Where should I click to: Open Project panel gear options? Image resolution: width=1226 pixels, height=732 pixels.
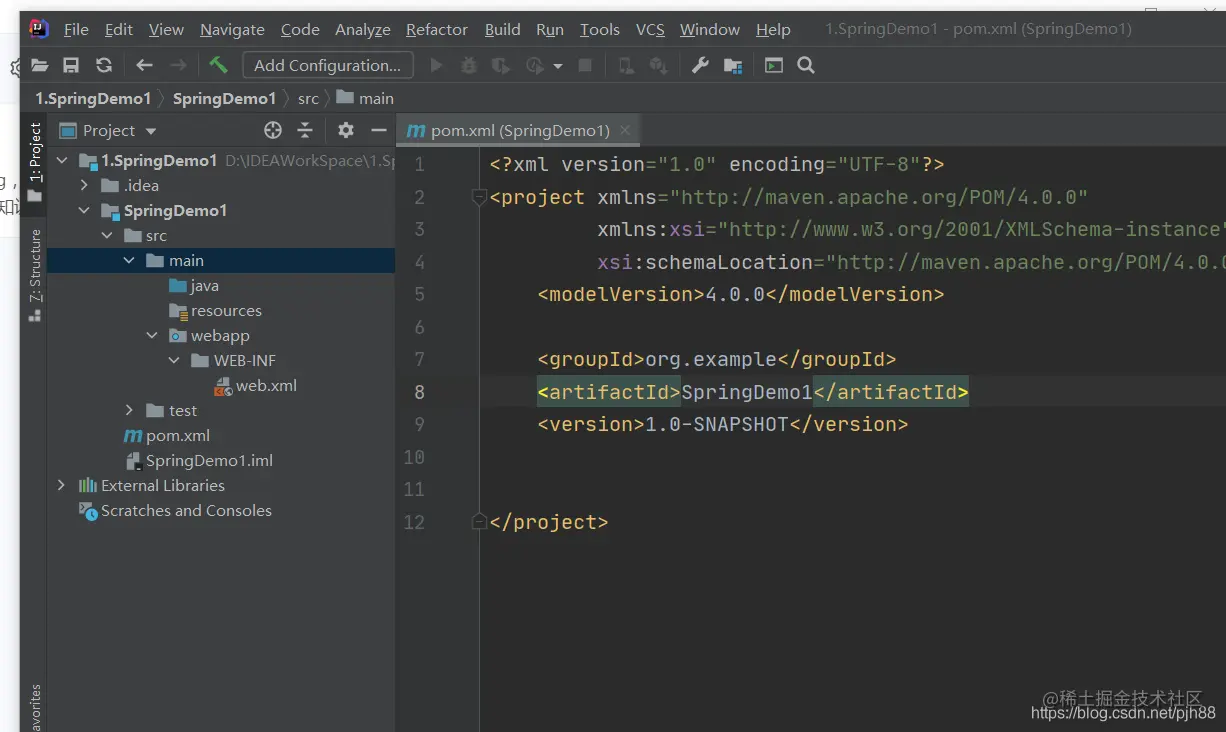pyautogui.click(x=346, y=130)
